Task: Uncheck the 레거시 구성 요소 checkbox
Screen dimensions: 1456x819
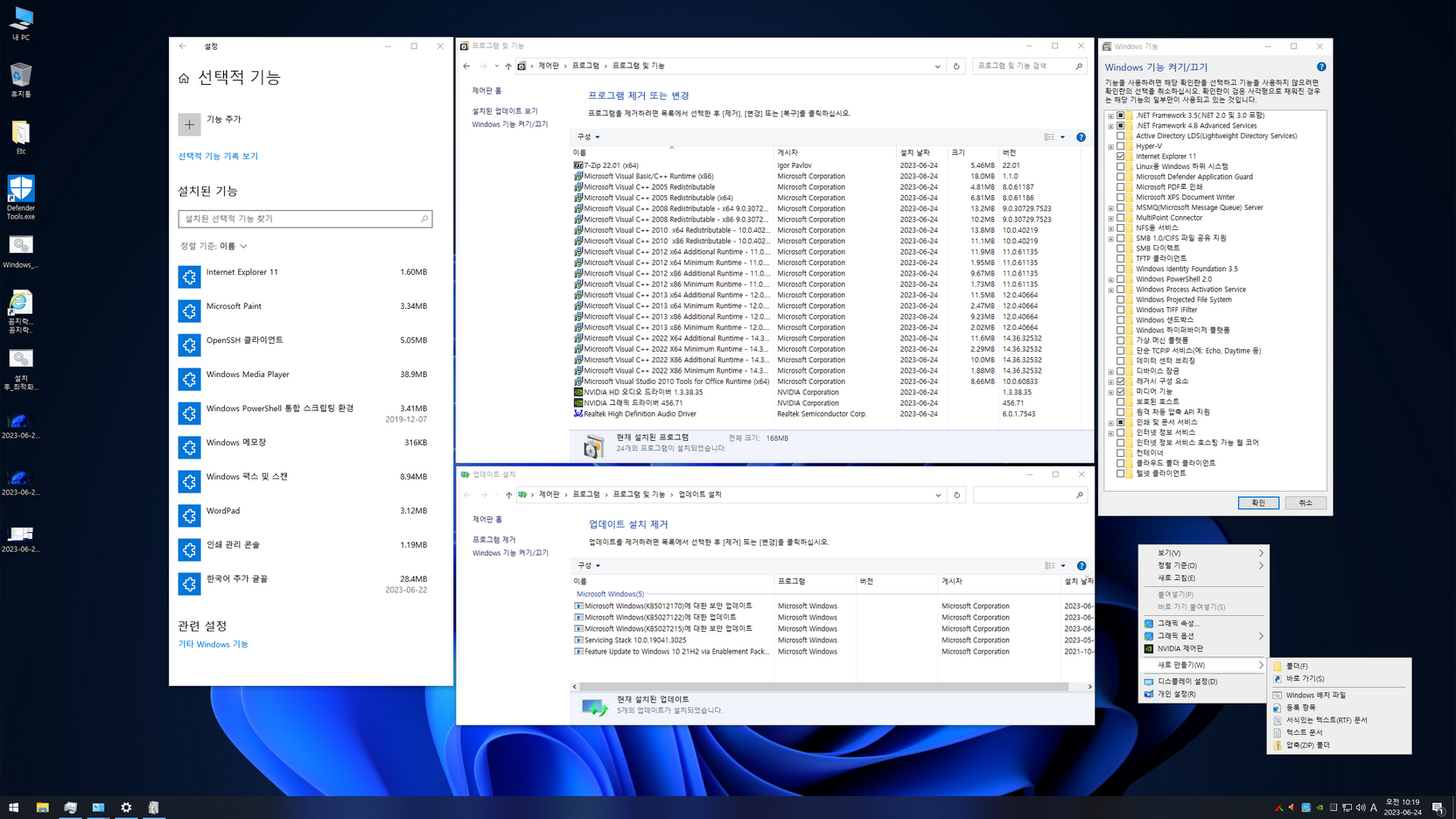Action: pyautogui.click(x=1121, y=381)
